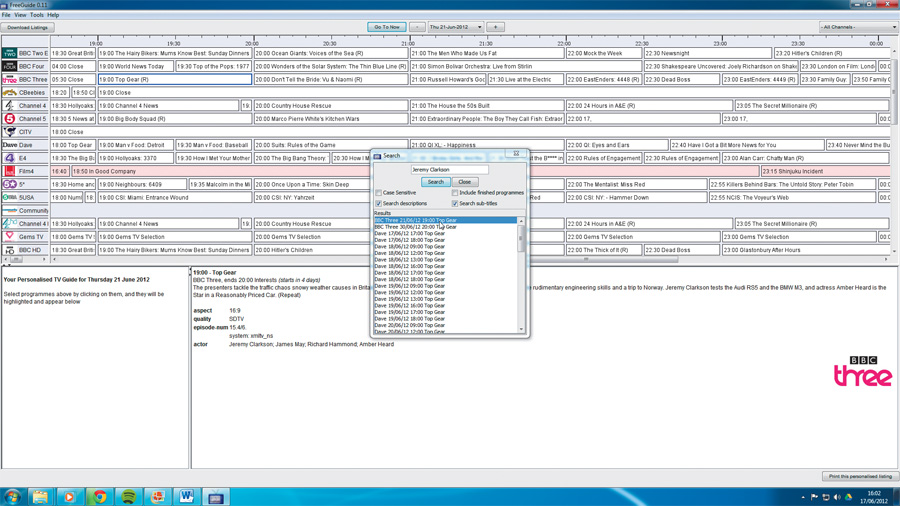Click the search text field with Jeremy Clarkson
Viewport: 900px width, 506px height.
click(x=449, y=170)
